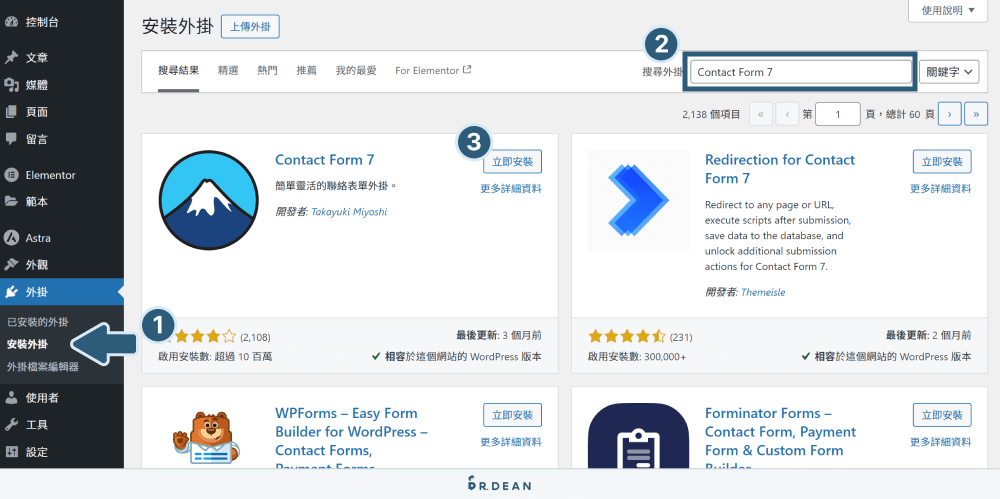The height and width of the screenshot is (499, 1000).
Task: Switch to the 熱門 tab
Action: [x=267, y=70]
